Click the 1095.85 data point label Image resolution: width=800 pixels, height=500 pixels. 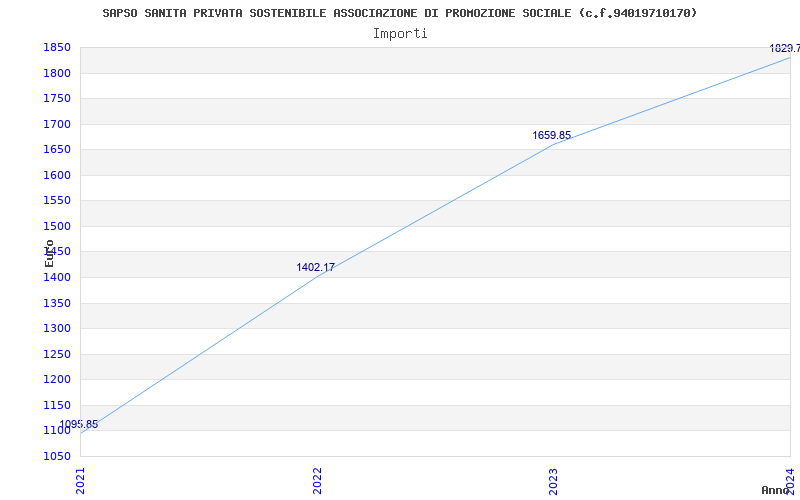(79, 424)
